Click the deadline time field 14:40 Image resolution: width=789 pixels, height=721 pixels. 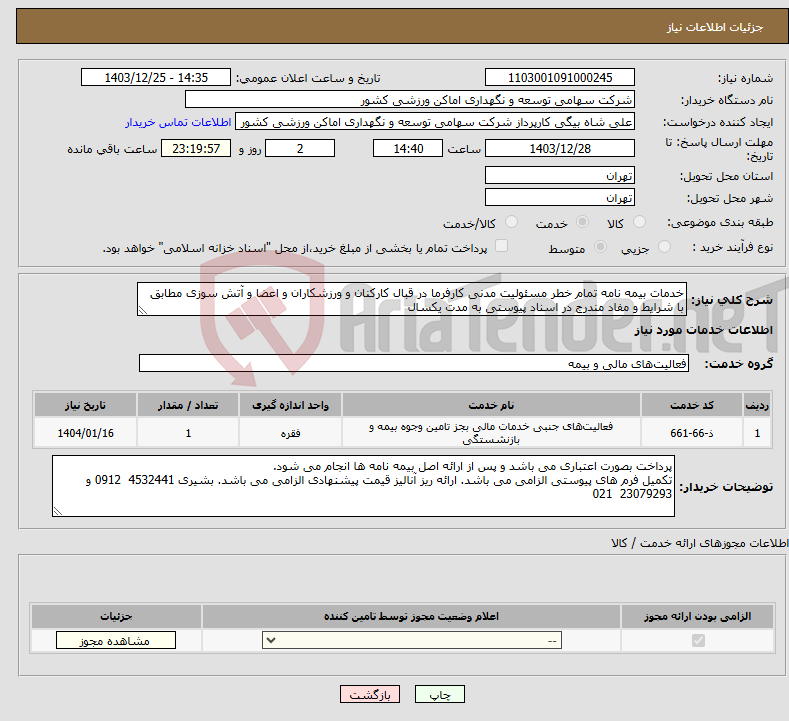tap(408, 148)
